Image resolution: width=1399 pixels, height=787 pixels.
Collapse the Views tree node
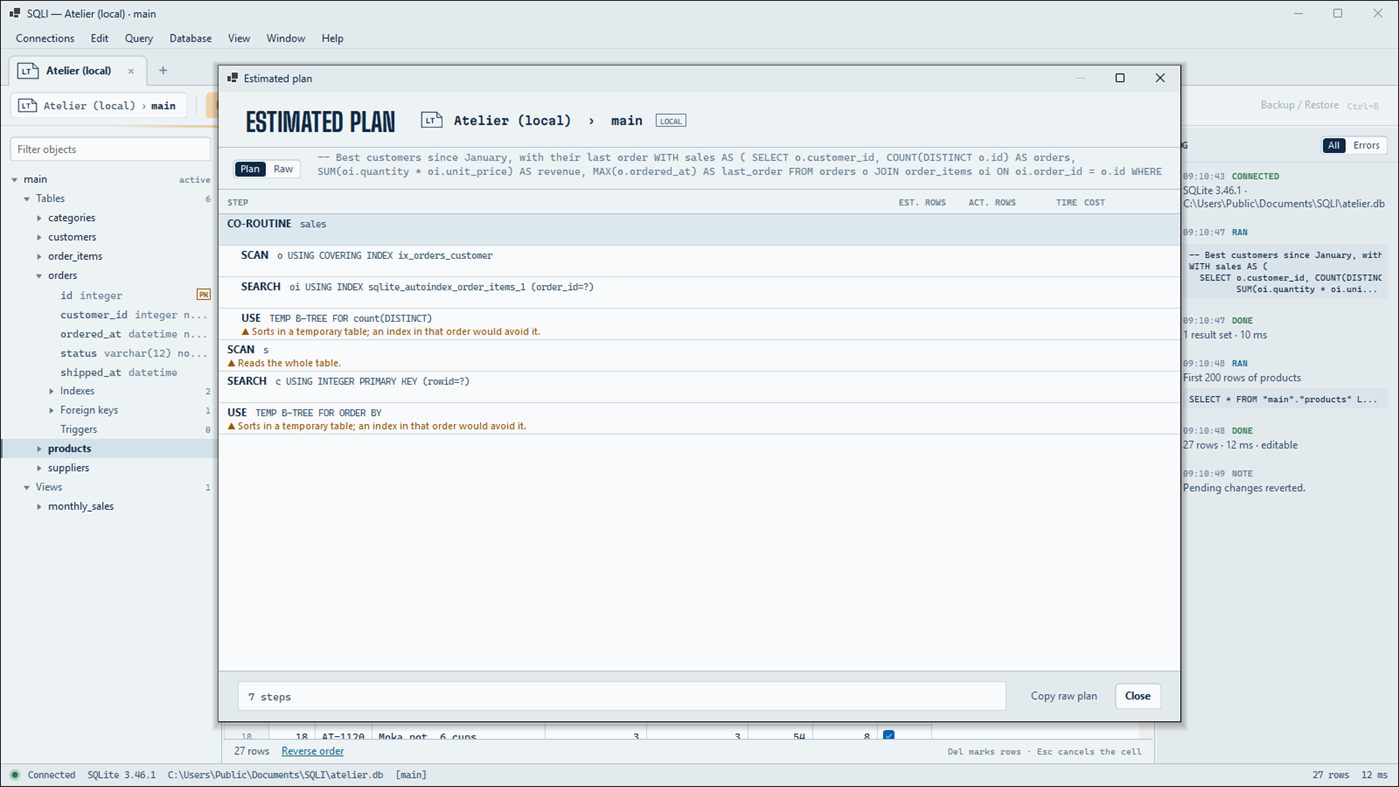pos(27,487)
